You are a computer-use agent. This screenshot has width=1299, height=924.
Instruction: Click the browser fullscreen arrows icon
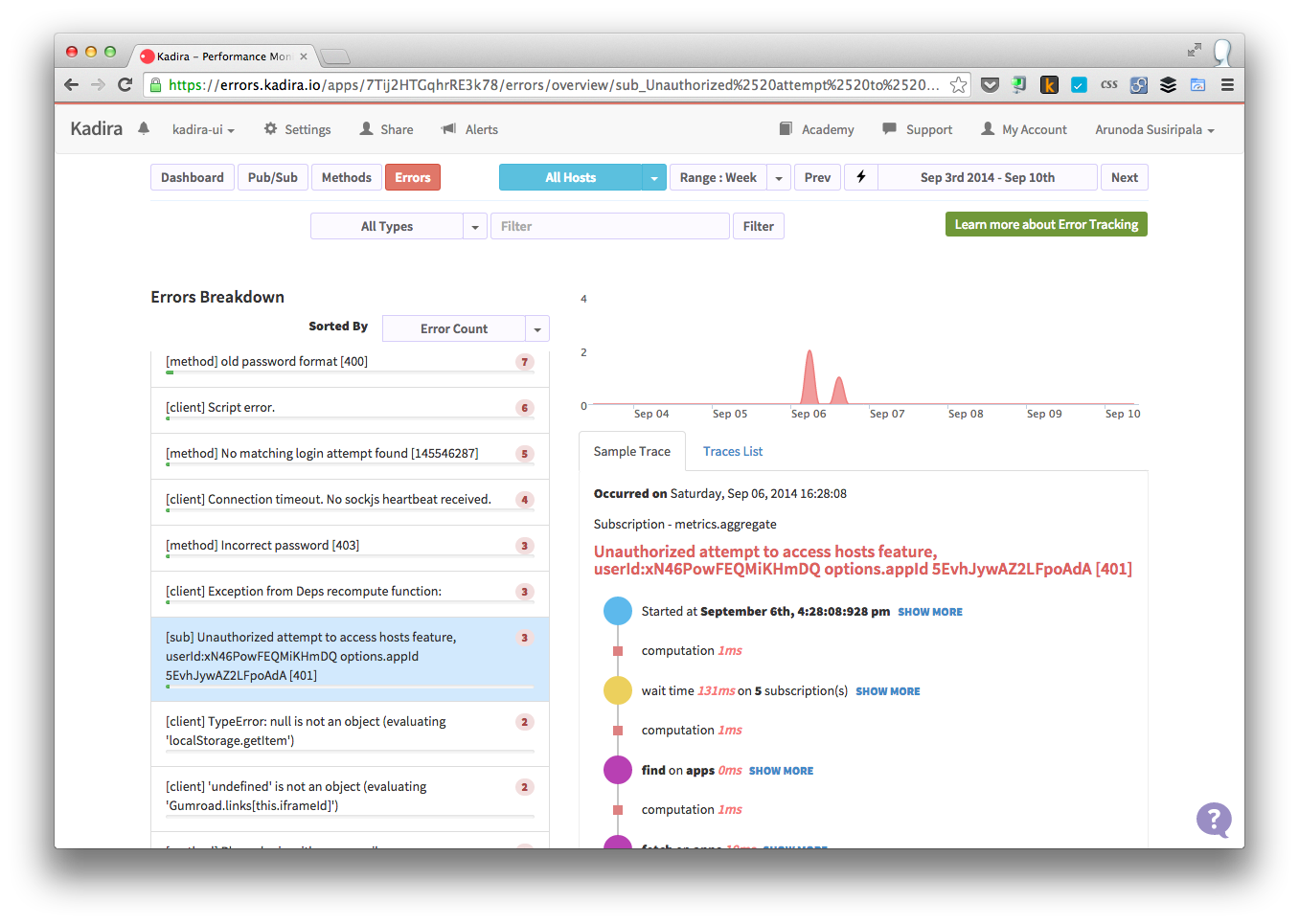pos(1195,50)
